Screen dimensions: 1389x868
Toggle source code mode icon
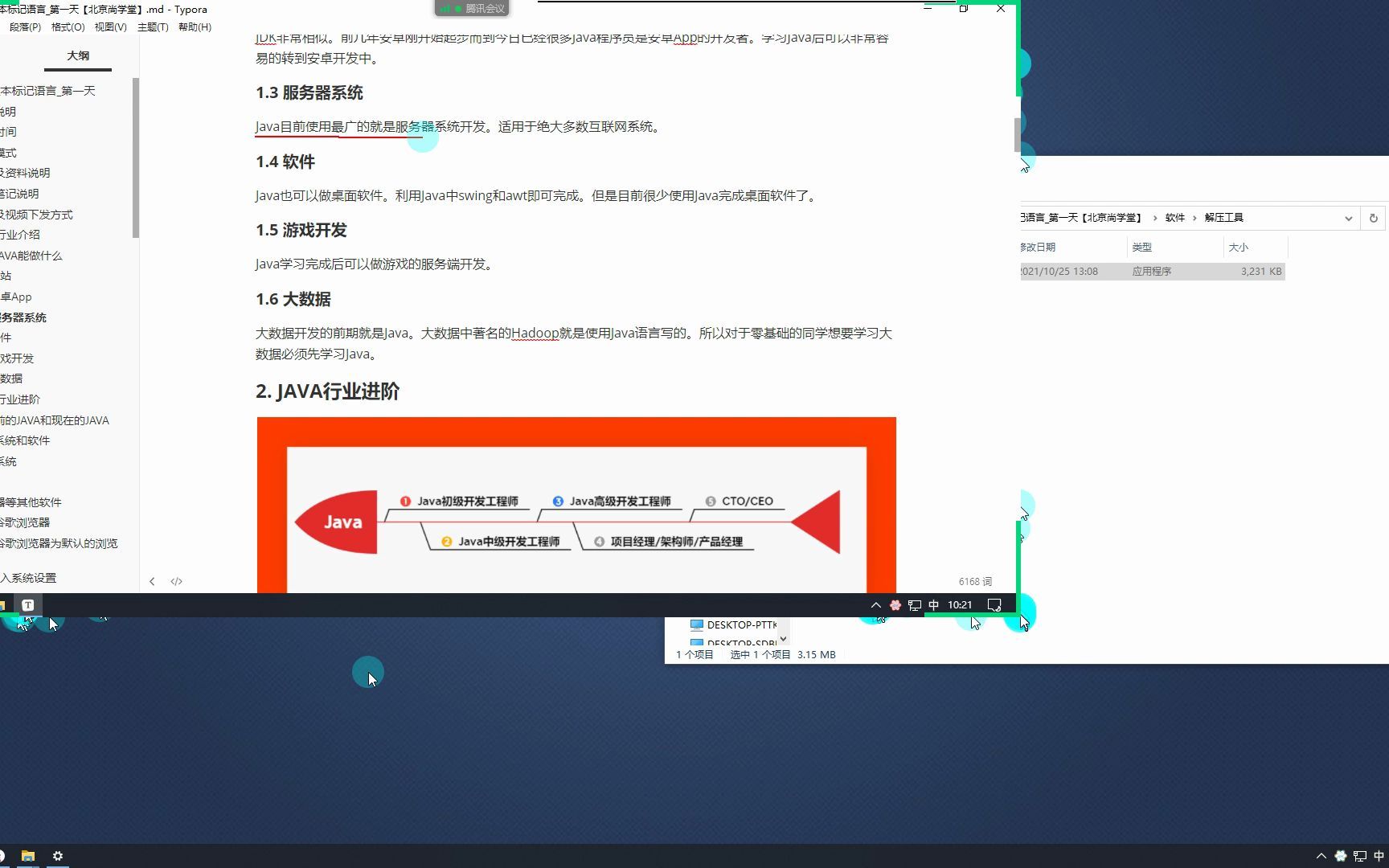[177, 581]
